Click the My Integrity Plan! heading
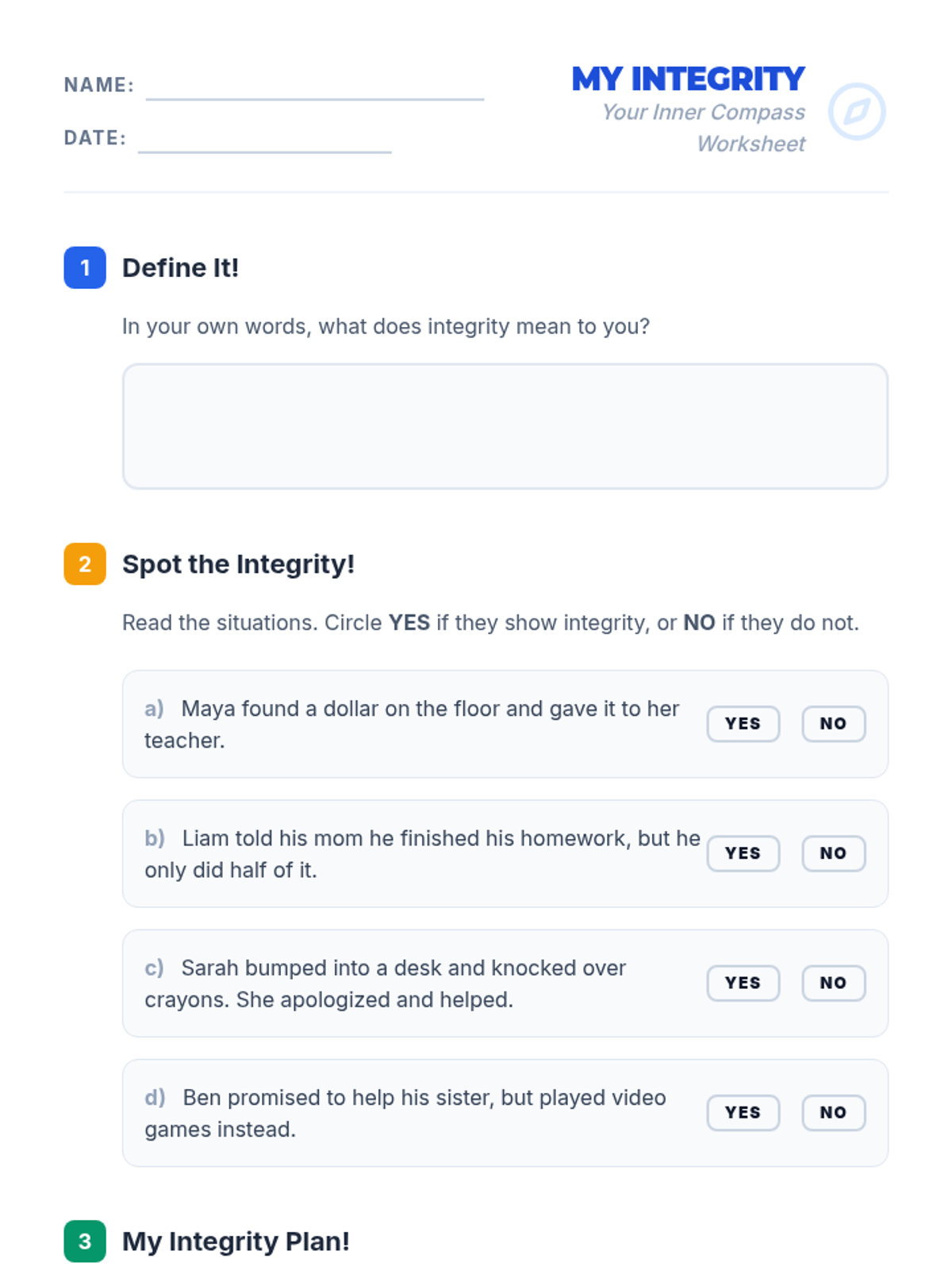This screenshot has width=952, height=1270. 236,1241
